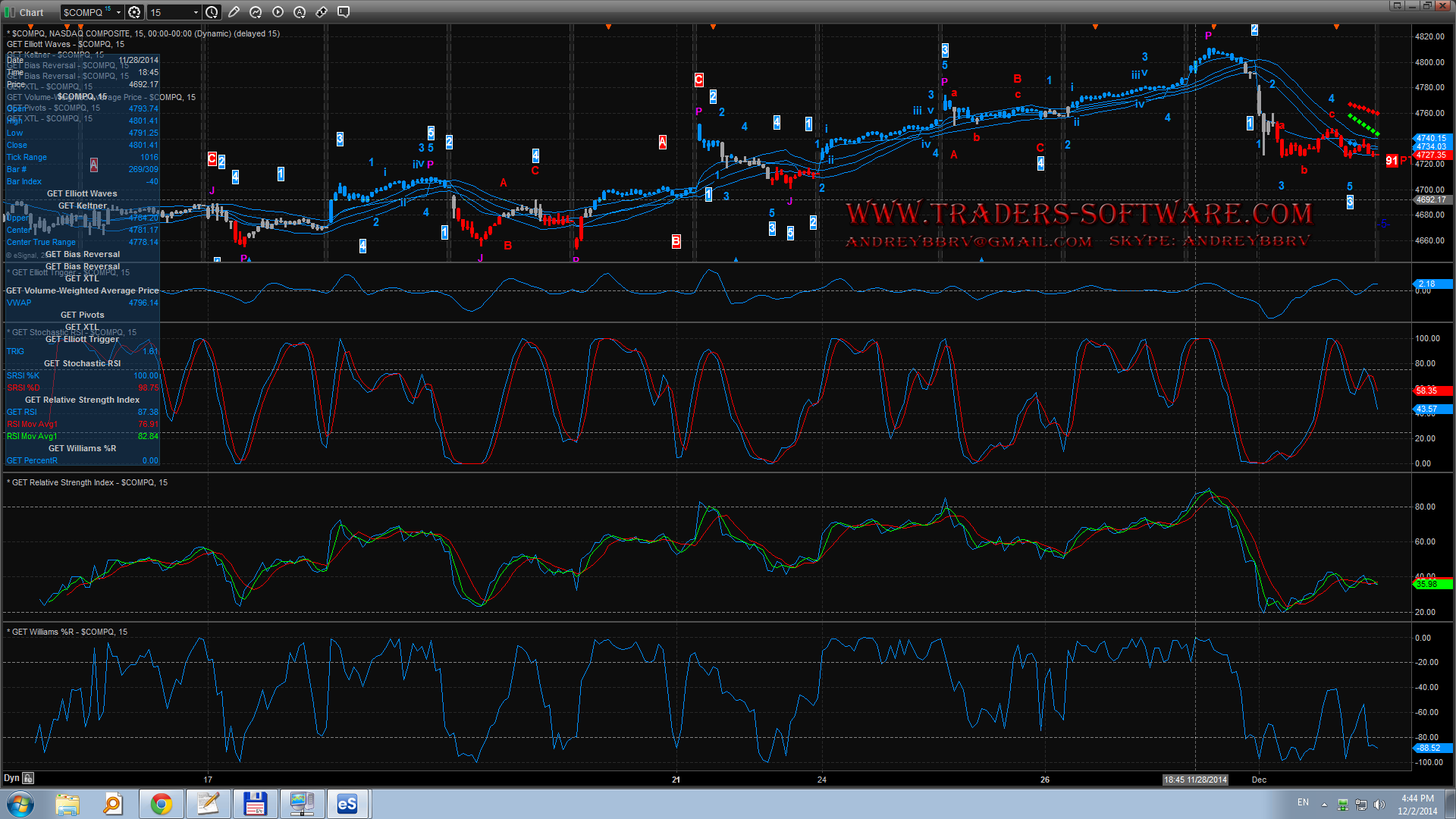This screenshot has height=819, width=1456.
Task: Click the bar replay play icon
Action: click(x=278, y=12)
